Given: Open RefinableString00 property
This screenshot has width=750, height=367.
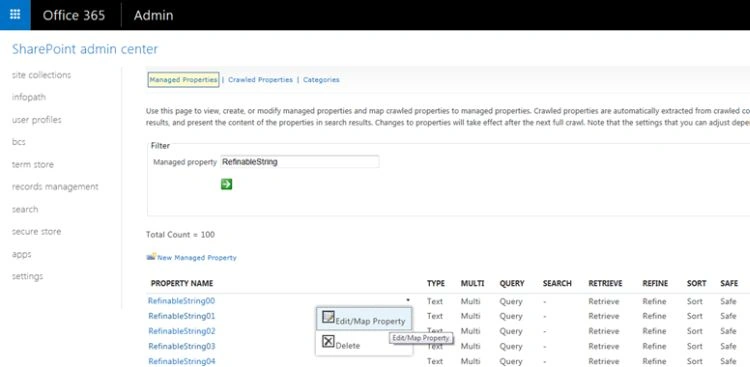Looking at the screenshot, I should pos(181,301).
